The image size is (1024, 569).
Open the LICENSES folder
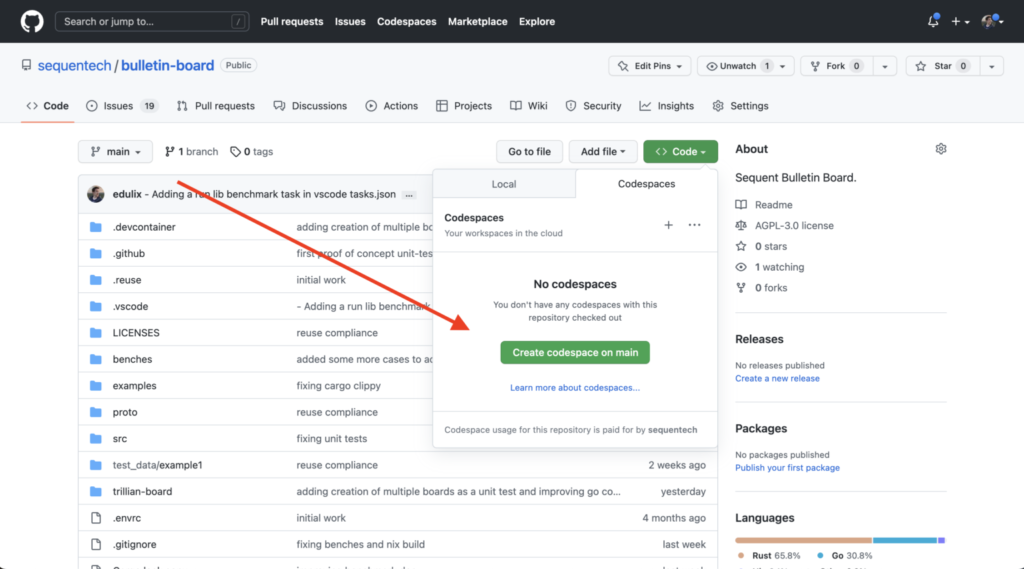click(136, 333)
